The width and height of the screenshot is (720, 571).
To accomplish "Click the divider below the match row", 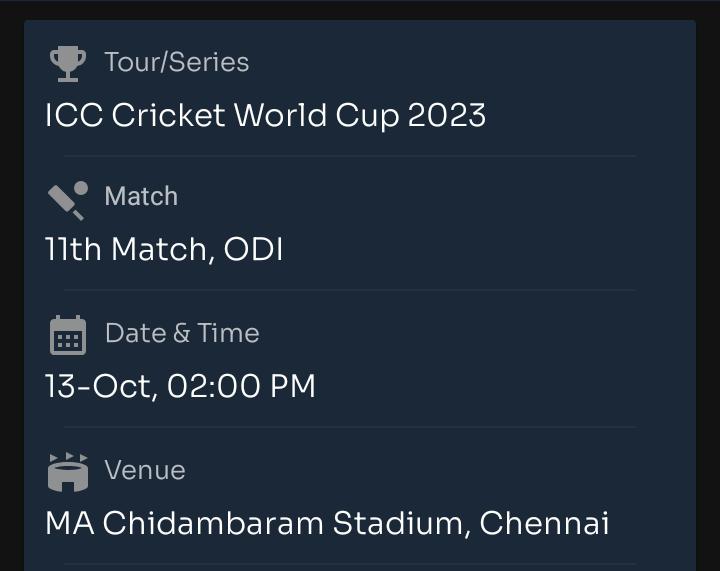I will [x=350, y=290].
